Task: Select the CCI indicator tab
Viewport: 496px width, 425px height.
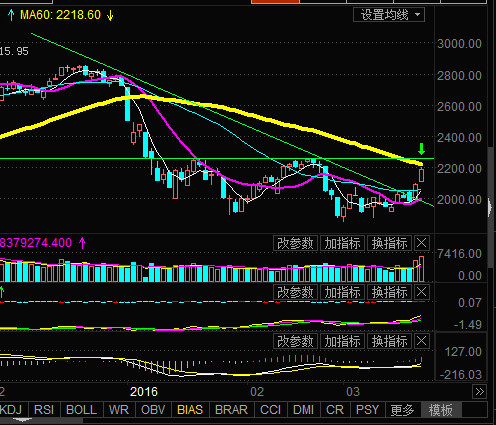Action: pyautogui.click(x=271, y=409)
